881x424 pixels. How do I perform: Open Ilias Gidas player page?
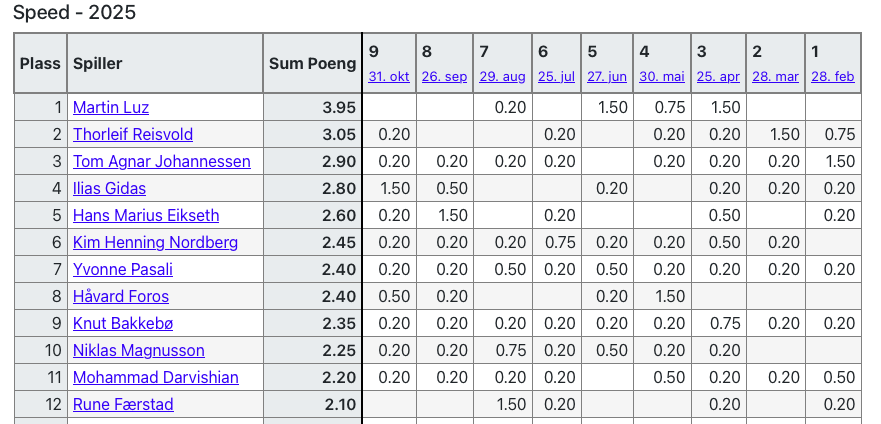pos(109,188)
